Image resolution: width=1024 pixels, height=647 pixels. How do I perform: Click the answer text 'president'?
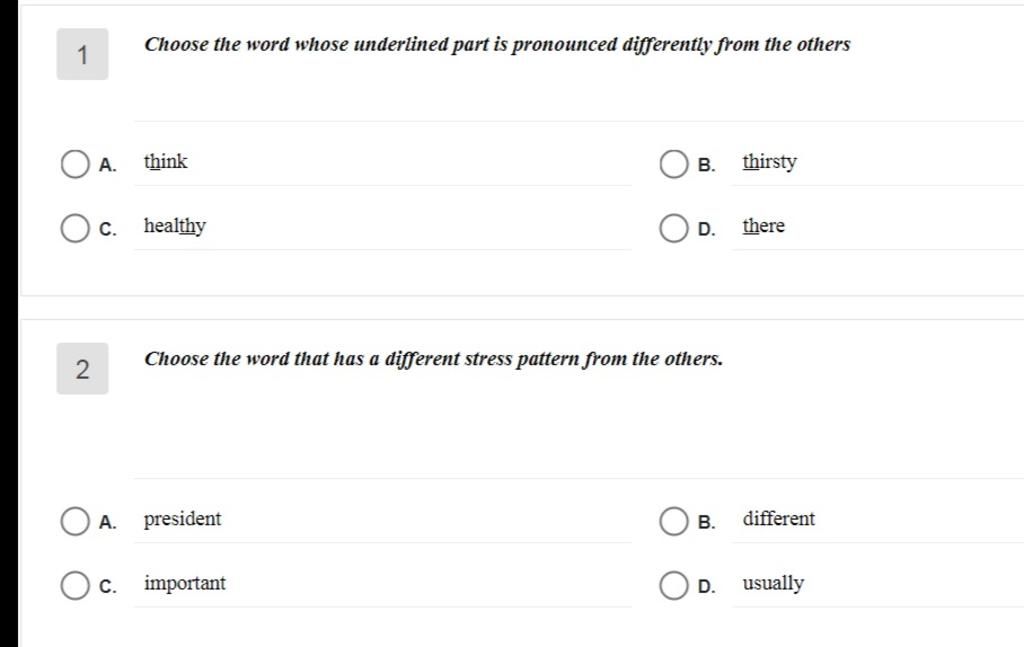182,519
